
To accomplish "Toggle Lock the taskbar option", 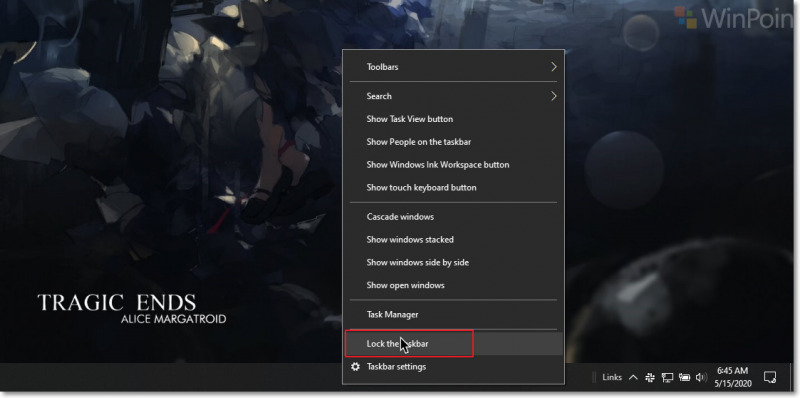I will click(x=453, y=344).
